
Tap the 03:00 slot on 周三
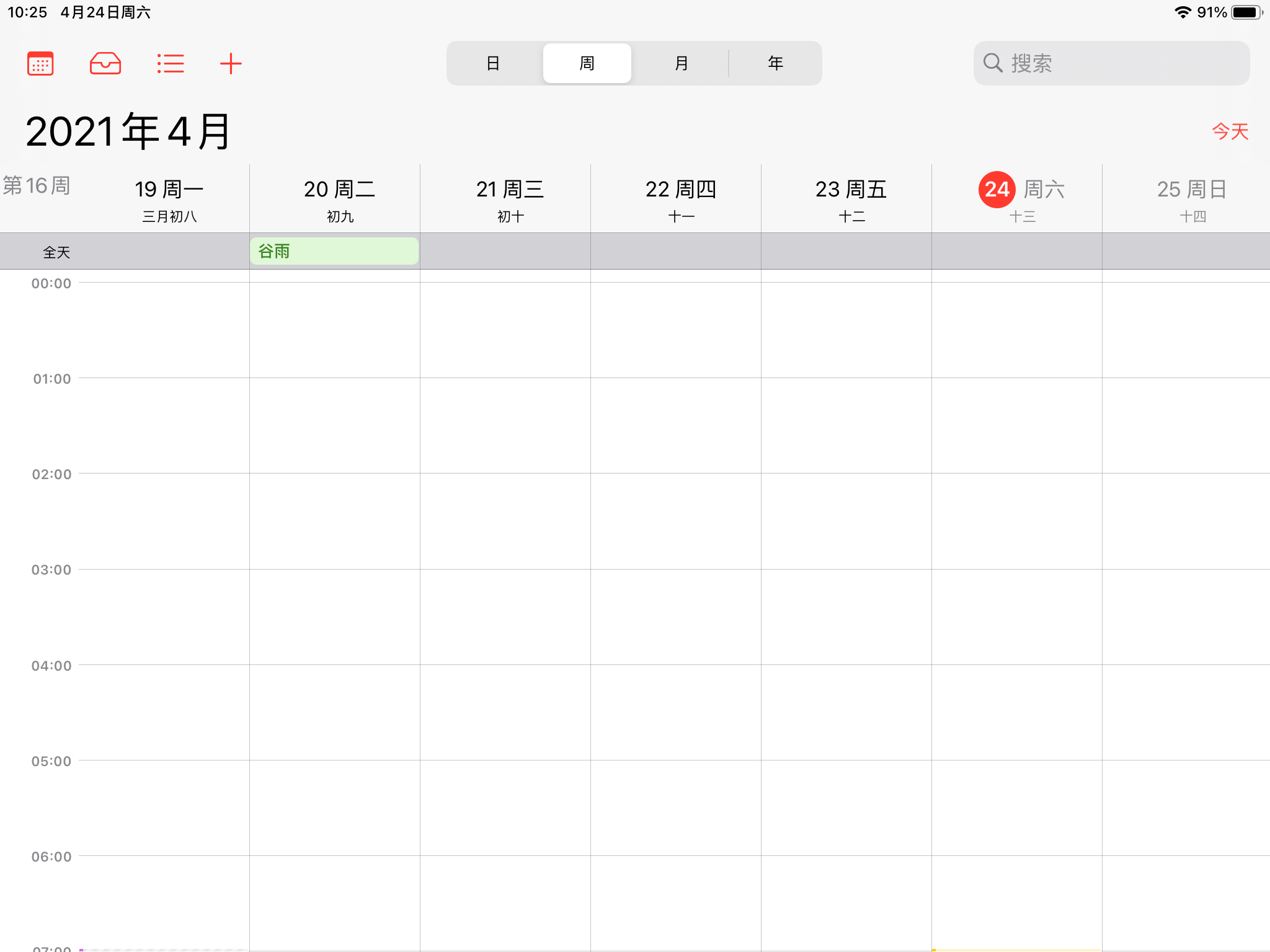click(505, 617)
